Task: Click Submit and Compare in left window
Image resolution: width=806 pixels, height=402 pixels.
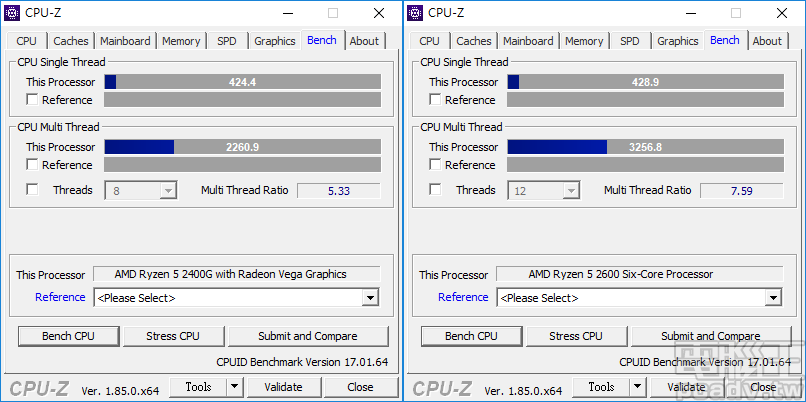Action: pos(308,336)
